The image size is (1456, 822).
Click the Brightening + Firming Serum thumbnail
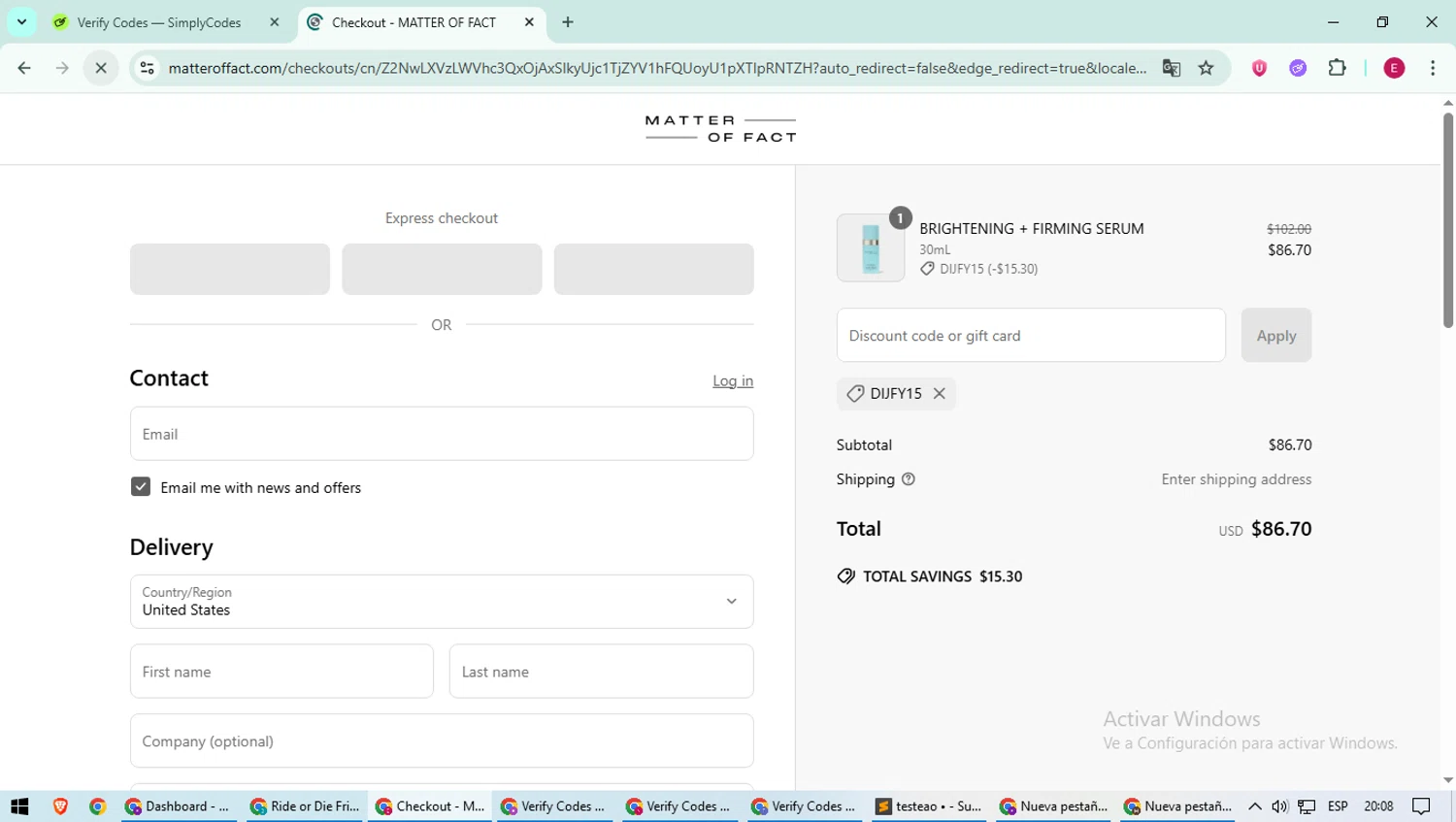pos(871,247)
